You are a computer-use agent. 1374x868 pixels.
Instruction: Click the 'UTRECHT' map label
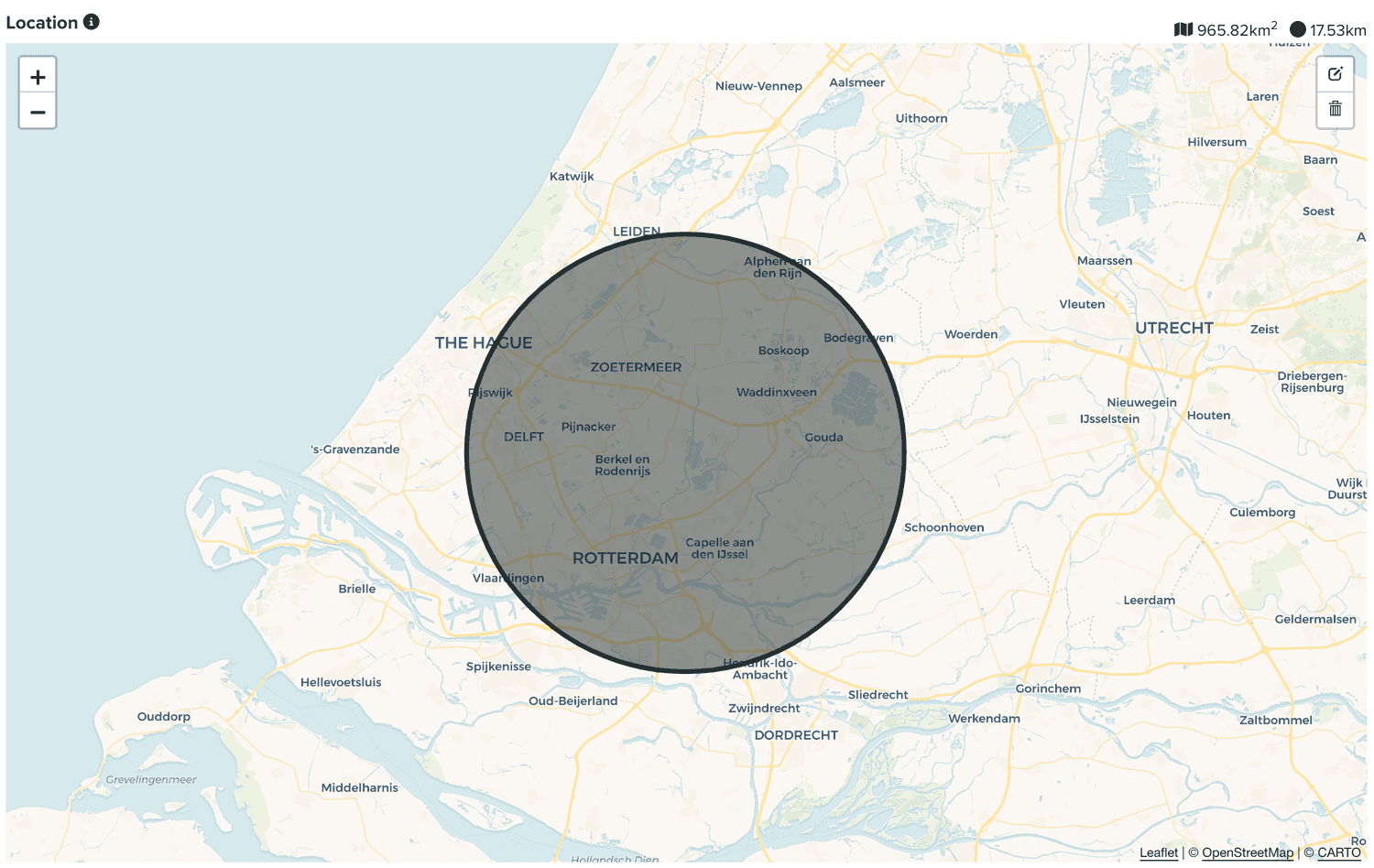[1174, 328]
